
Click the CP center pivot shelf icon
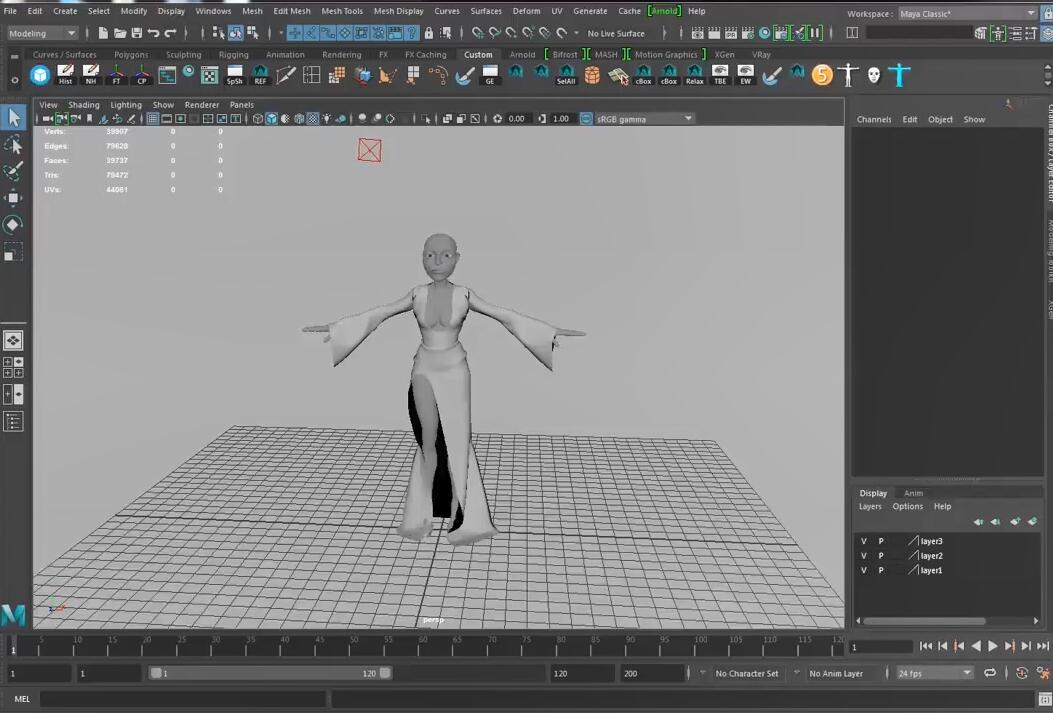pyautogui.click(x=142, y=75)
